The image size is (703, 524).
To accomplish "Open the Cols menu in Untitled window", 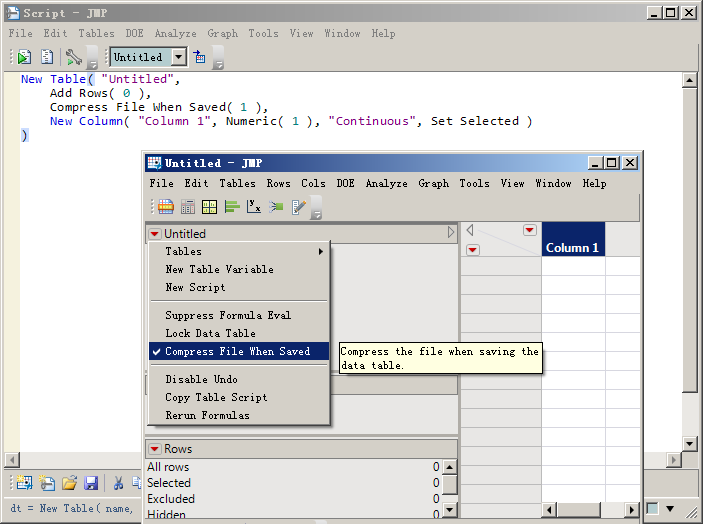I will tap(313, 183).
